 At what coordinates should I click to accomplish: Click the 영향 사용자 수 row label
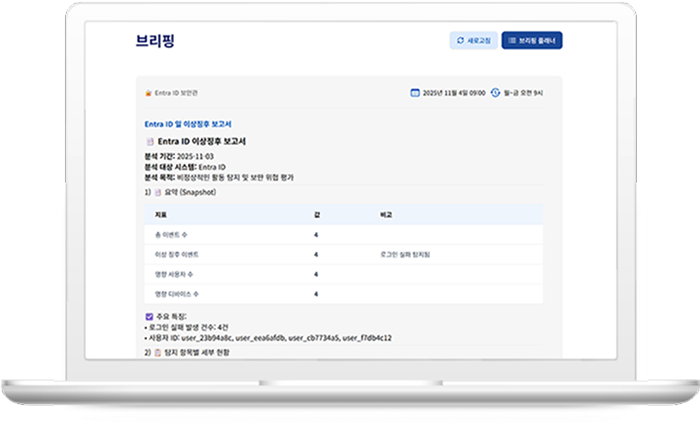(174, 274)
